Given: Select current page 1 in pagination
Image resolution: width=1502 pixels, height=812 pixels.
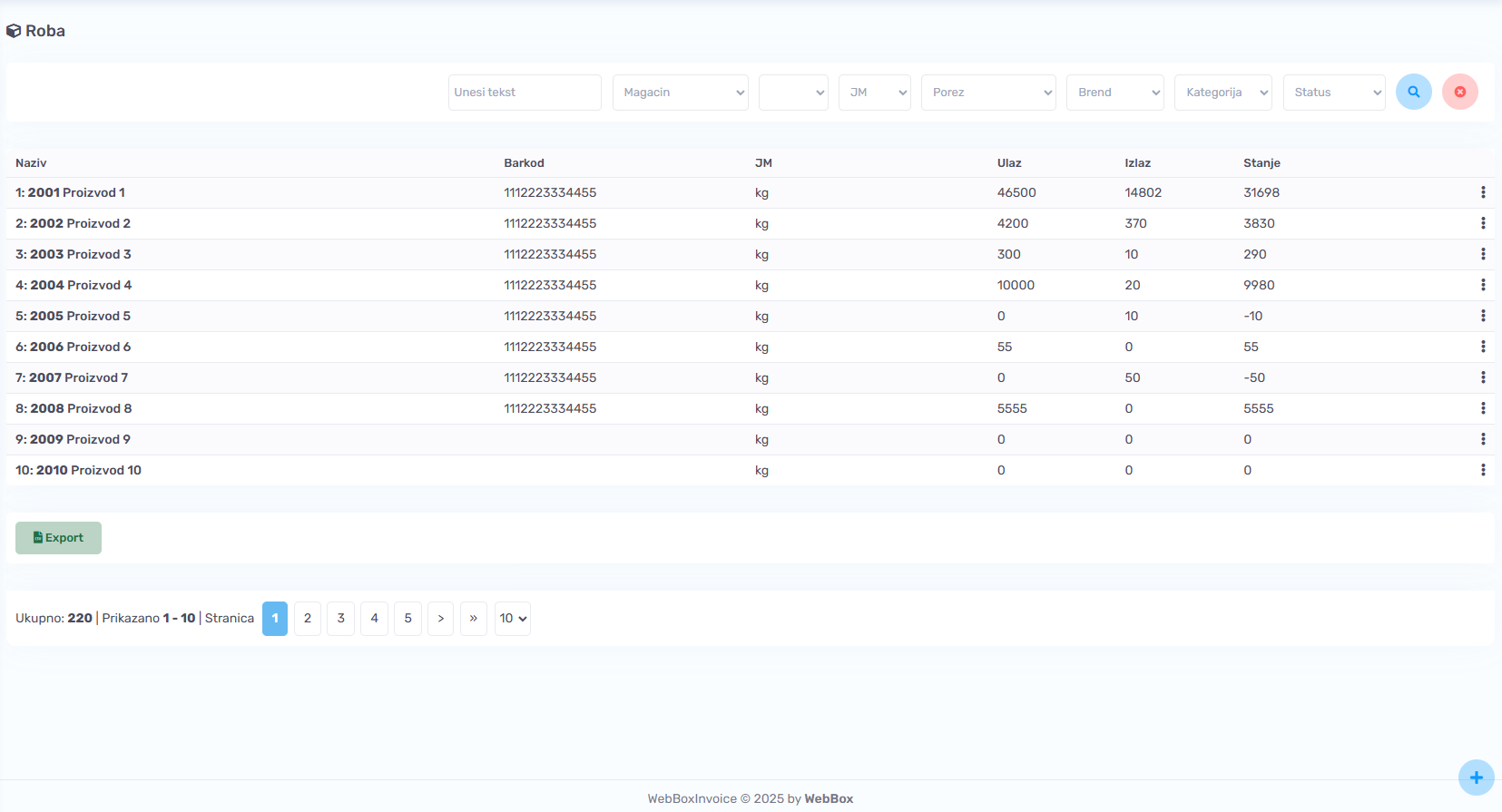Looking at the screenshot, I should 275,619.
